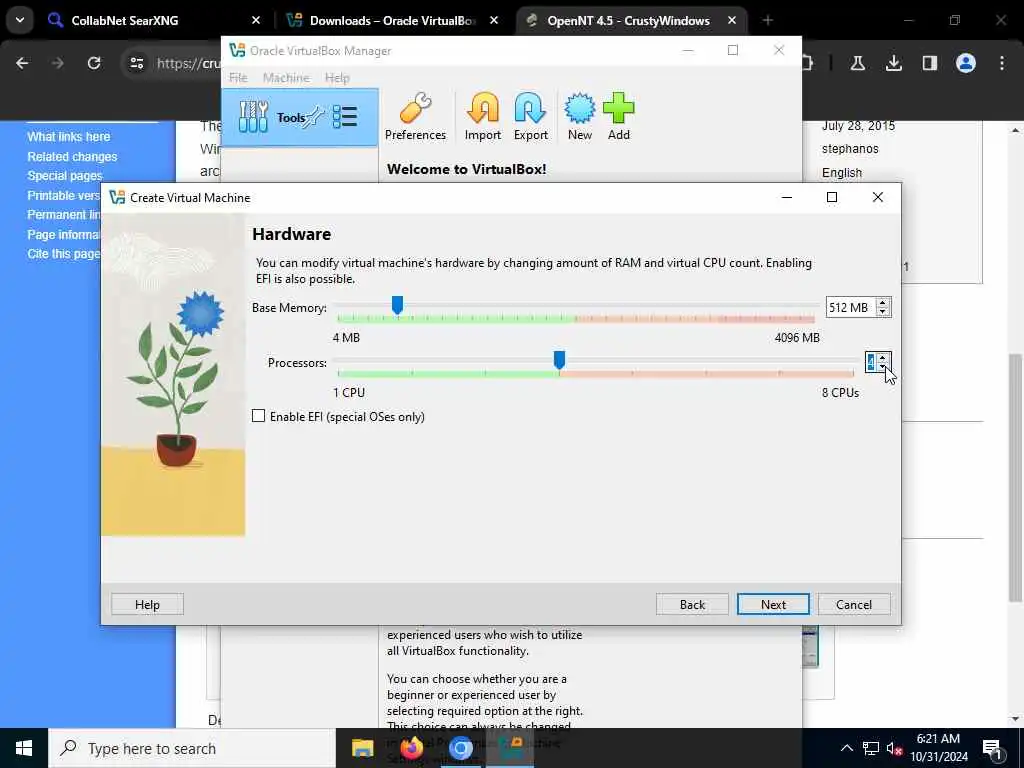Click the Help button in the wizard
Screen dimensions: 1024x768
coord(147,604)
